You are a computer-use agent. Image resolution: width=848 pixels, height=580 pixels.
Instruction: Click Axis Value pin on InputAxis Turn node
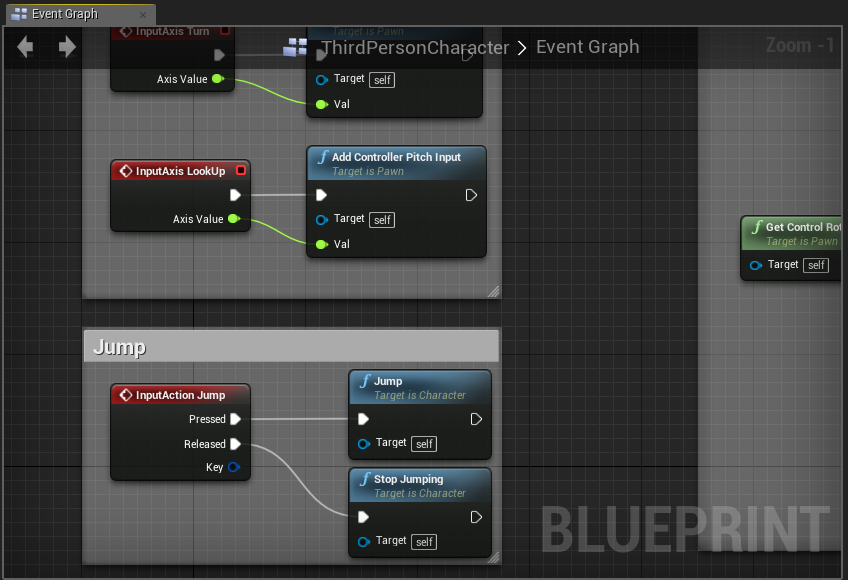pos(218,78)
